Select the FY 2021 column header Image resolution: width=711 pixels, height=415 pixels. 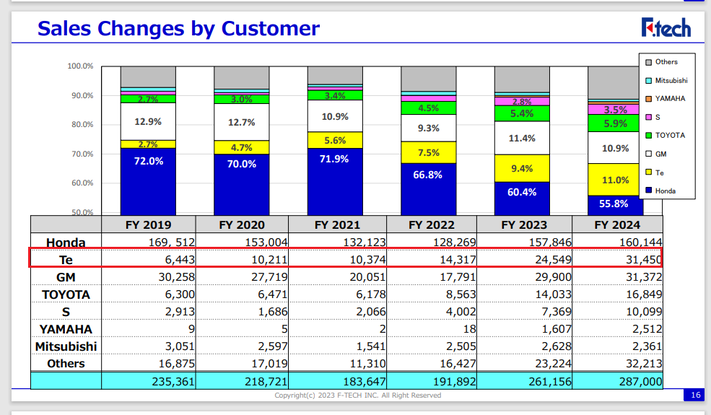337,225
